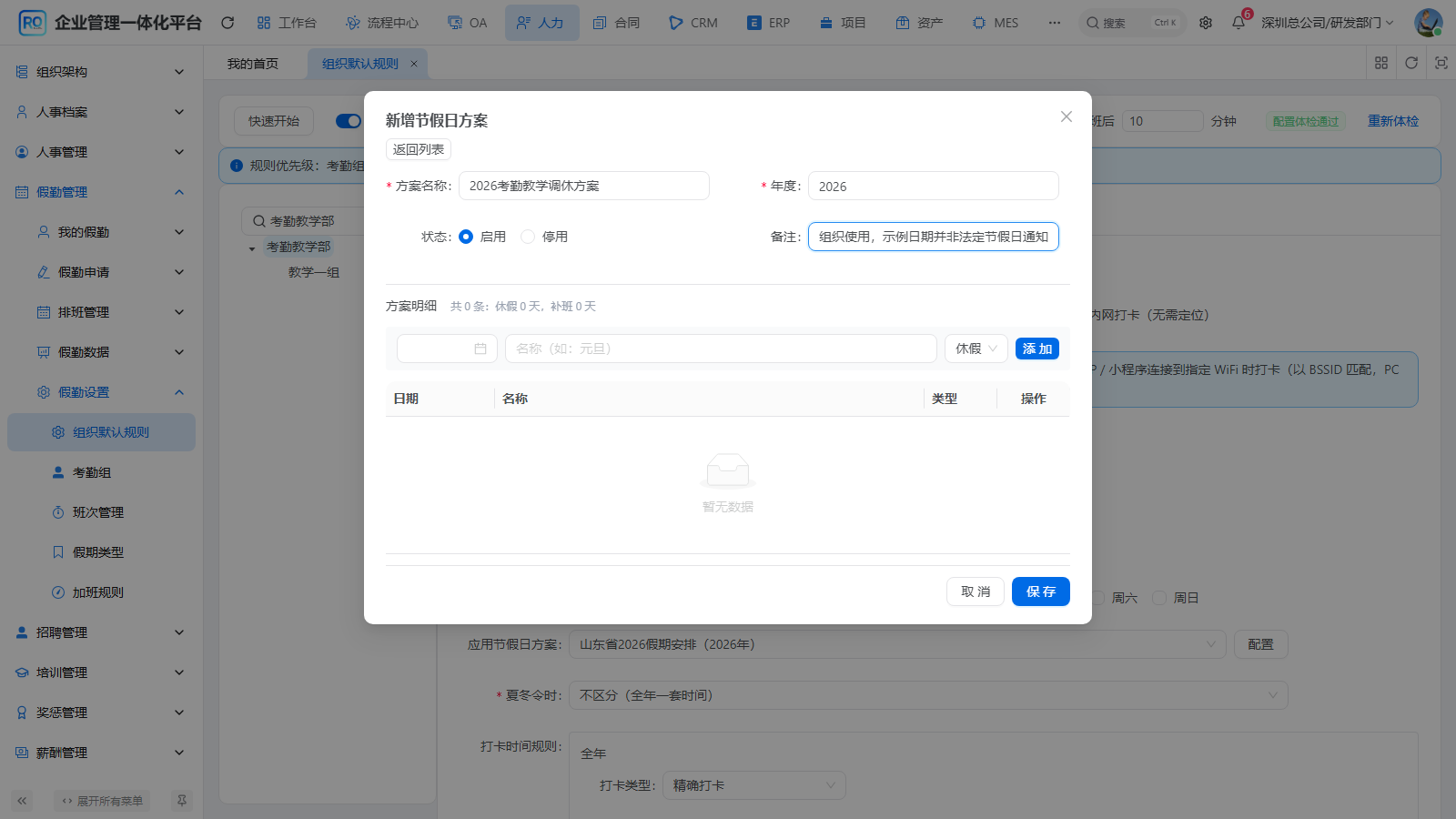Select the 启用 status radio

pos(466,237)
